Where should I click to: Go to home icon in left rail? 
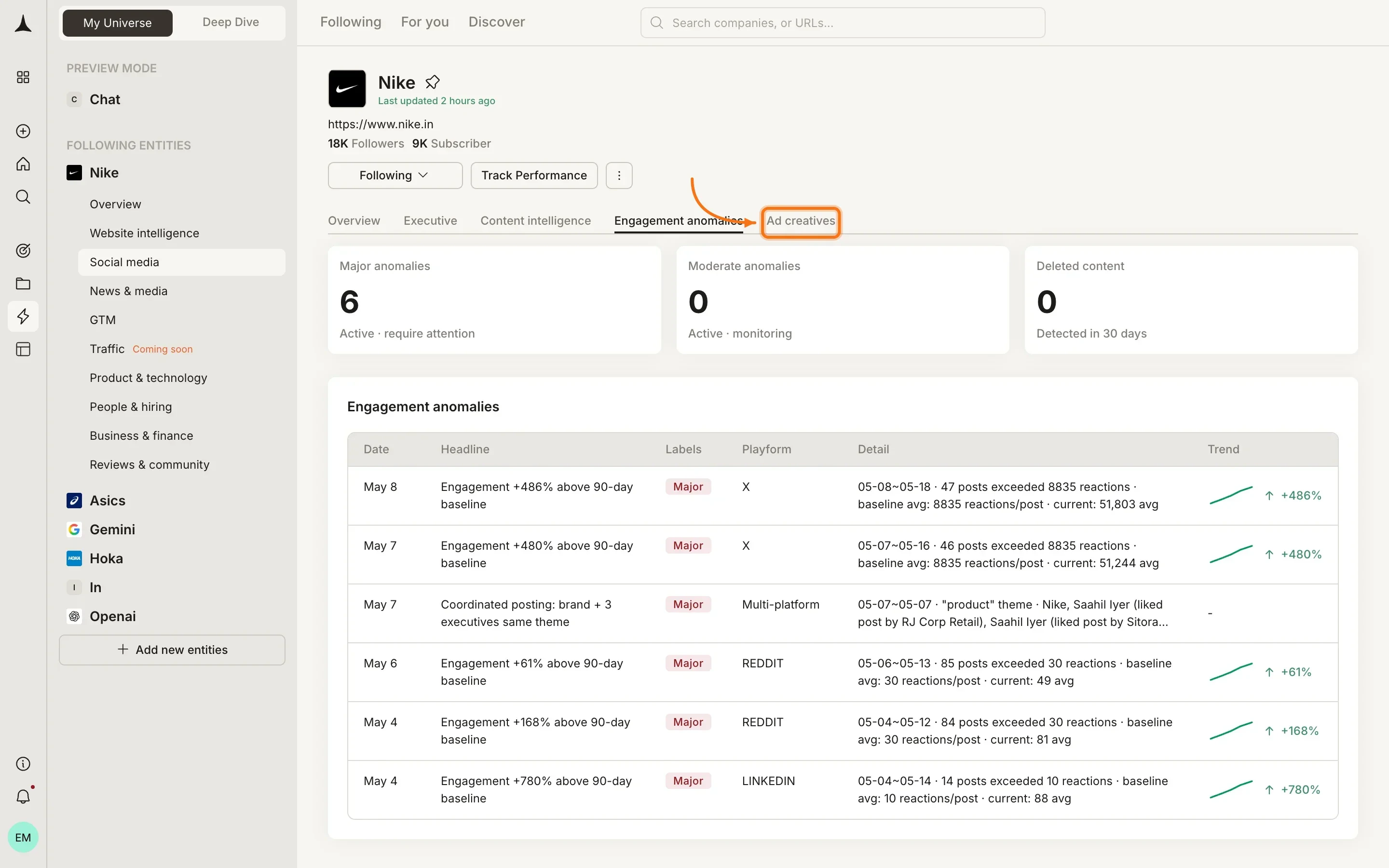tap(23, 164)
